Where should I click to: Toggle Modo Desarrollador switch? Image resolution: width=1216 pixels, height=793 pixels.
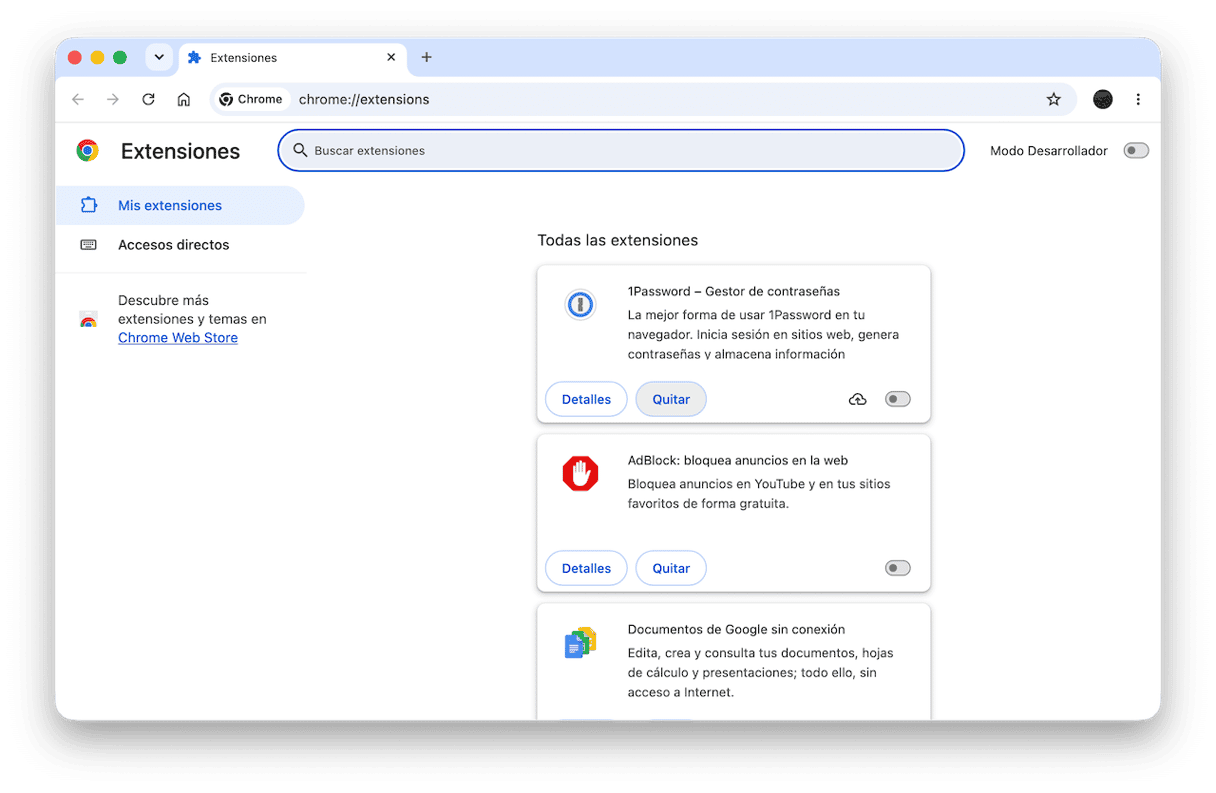(x=1136, y=150)
